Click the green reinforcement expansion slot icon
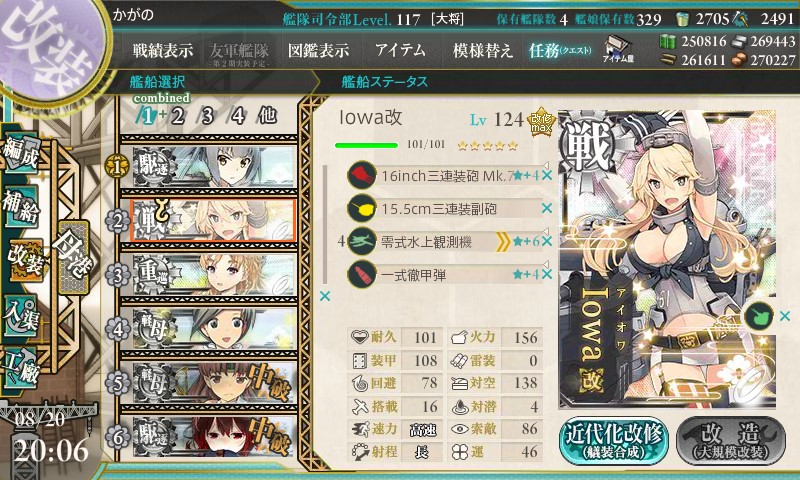 (x=759, y=316)
